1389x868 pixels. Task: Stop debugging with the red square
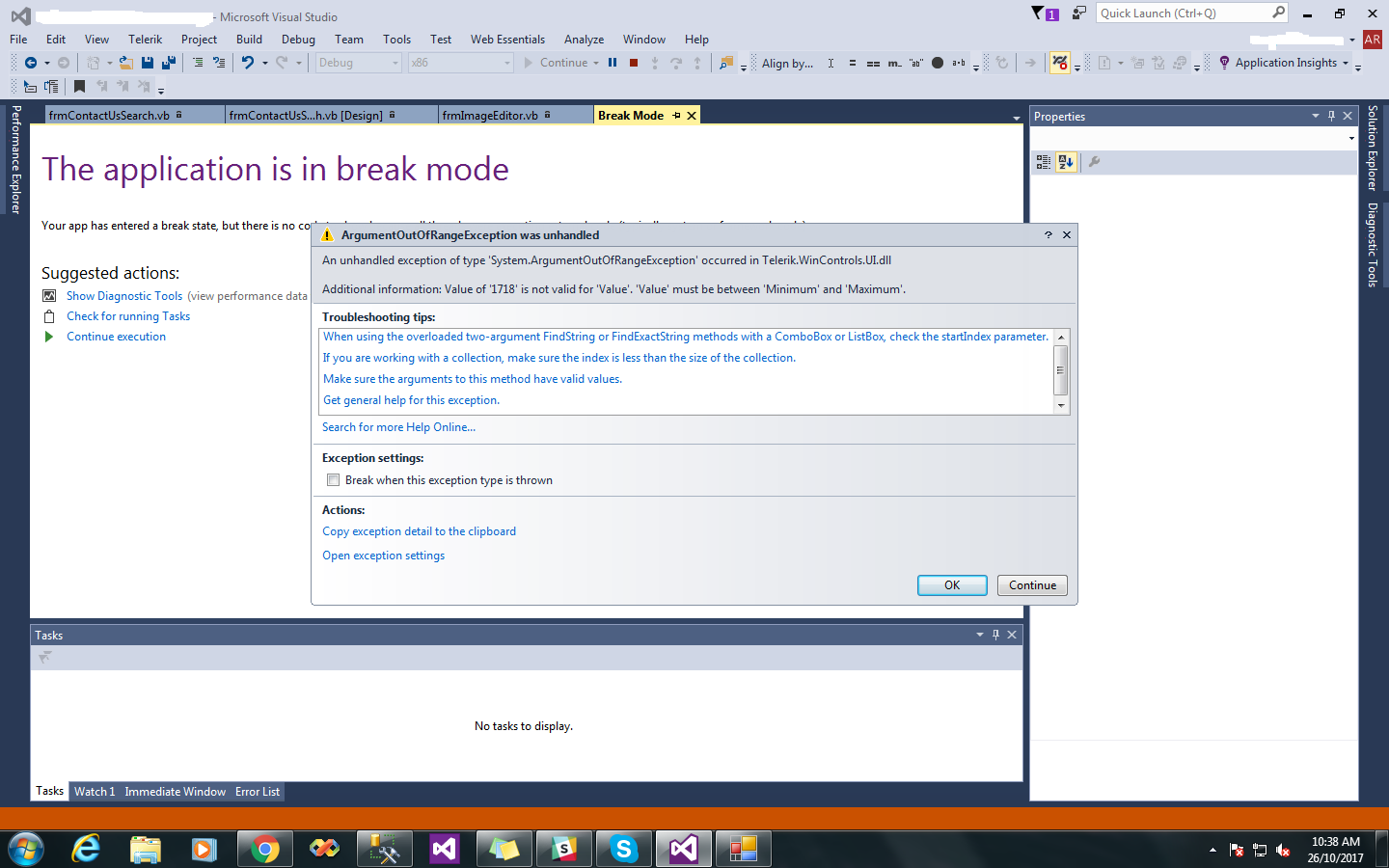point(634,63)
